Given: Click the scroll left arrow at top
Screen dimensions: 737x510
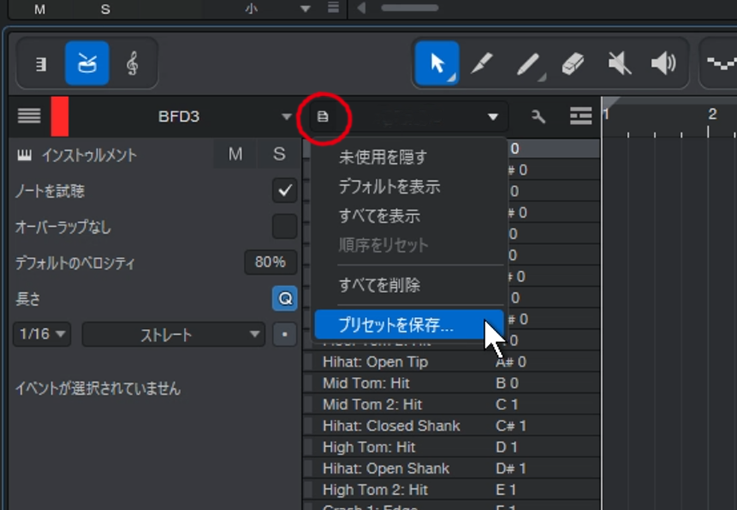Looking at the screenshot, I should pos(361,8).
